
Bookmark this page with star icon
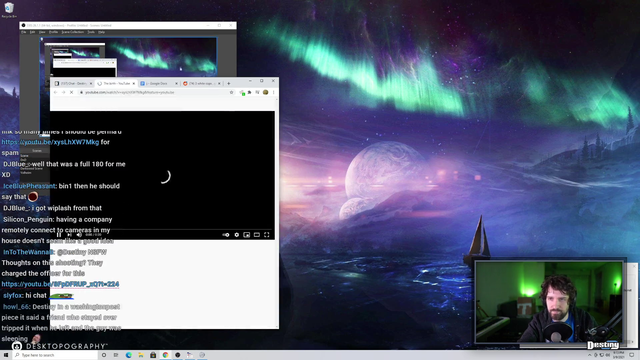click(x=231, y=92)
